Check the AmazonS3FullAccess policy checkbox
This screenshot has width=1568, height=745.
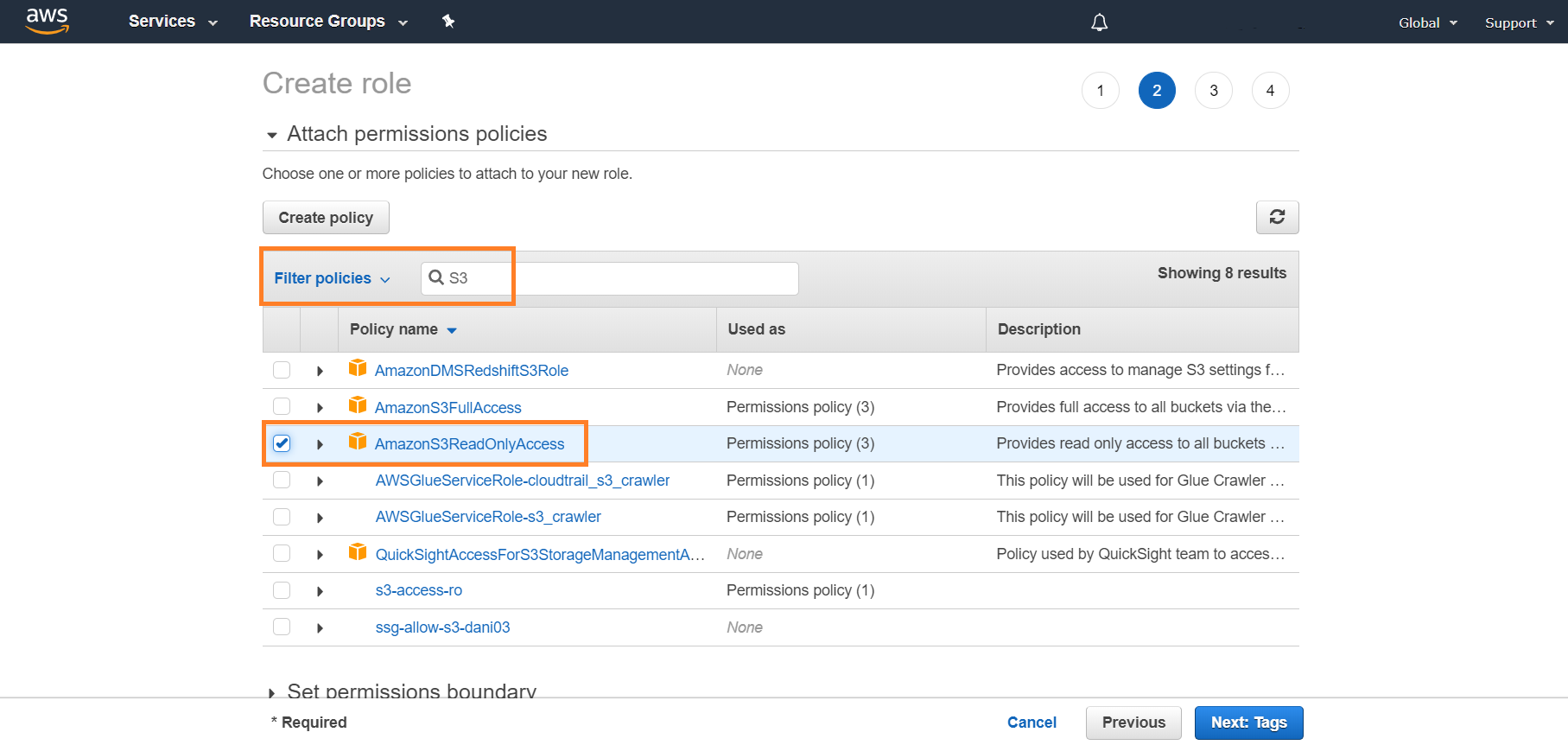pos(282,406)
